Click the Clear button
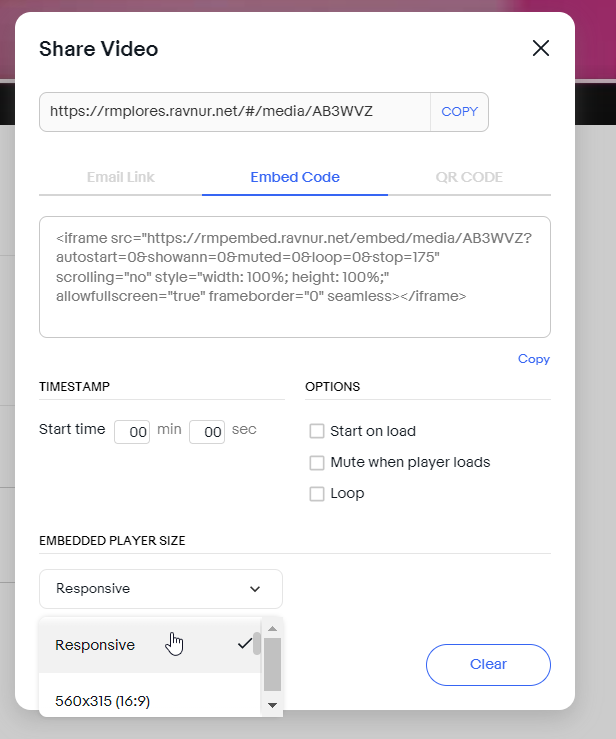Screen dimensions: 616x739 pyautogui.click(x=488, y=665)
